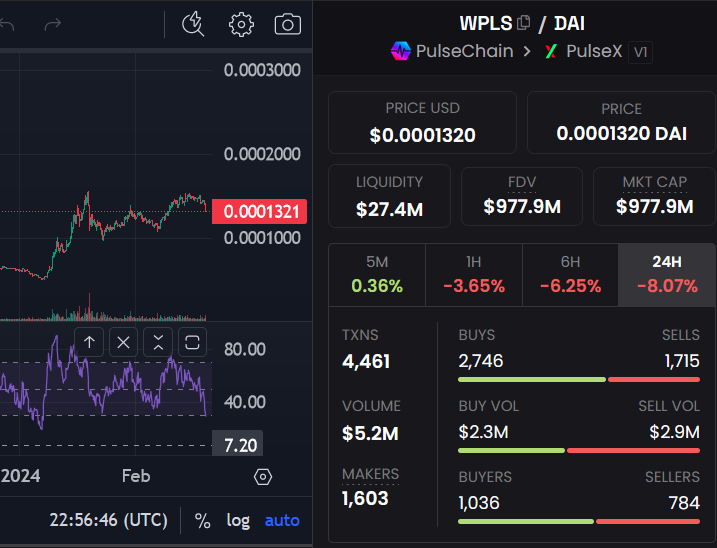Click the SELL VOL value $2.9M
The image size is (717, 548).
[674, 432]
